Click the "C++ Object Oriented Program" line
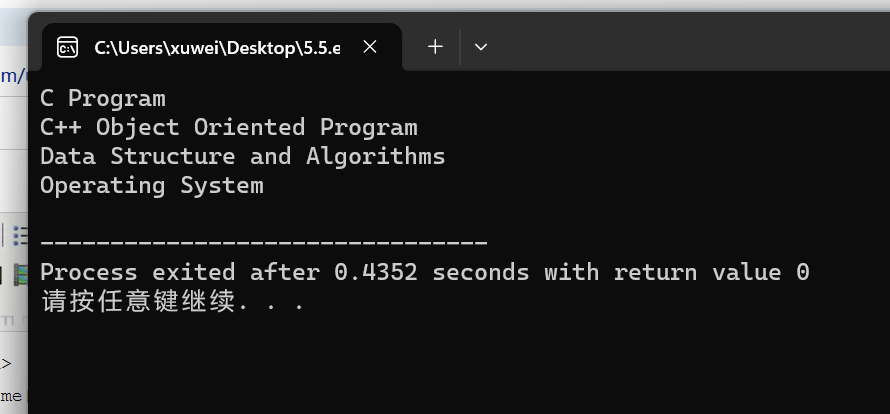Screen dimensions: 890x414 coord(229,127)
